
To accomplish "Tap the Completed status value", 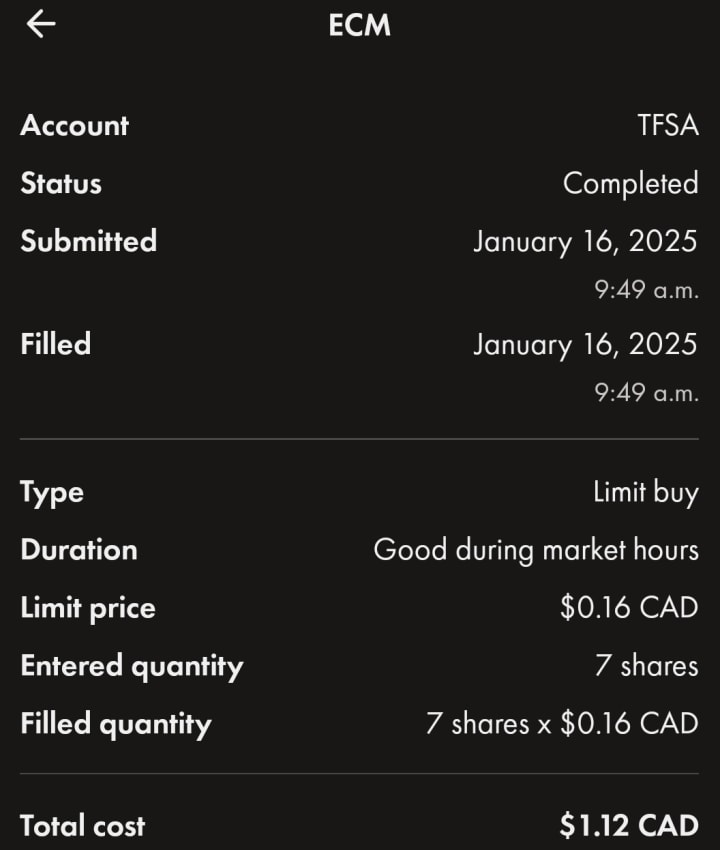I will click(630, 184).
